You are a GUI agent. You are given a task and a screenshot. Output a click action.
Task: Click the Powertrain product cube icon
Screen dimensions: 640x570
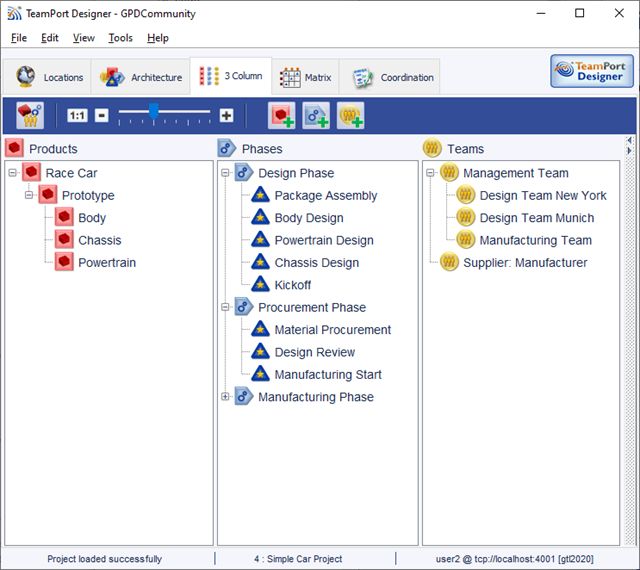[64, 262]
